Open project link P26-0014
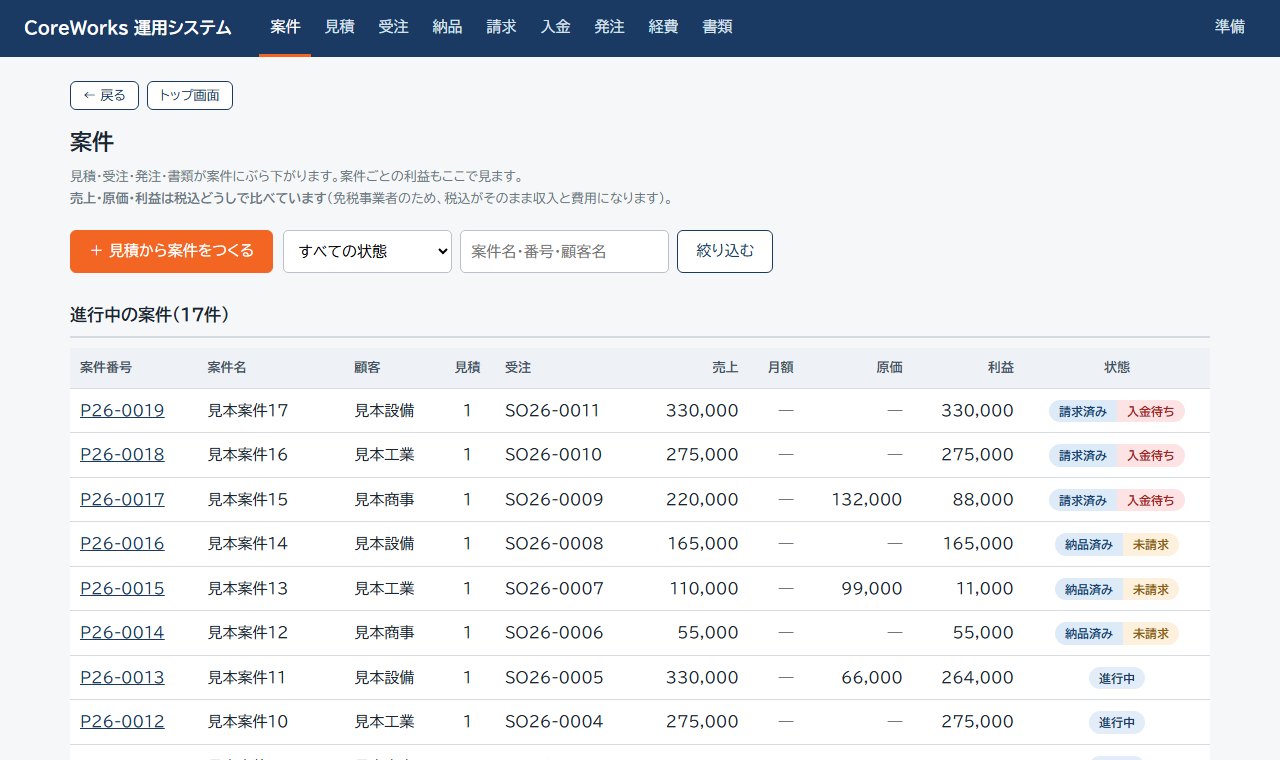This screenshot has height=760, width=1280. [122, 632]
